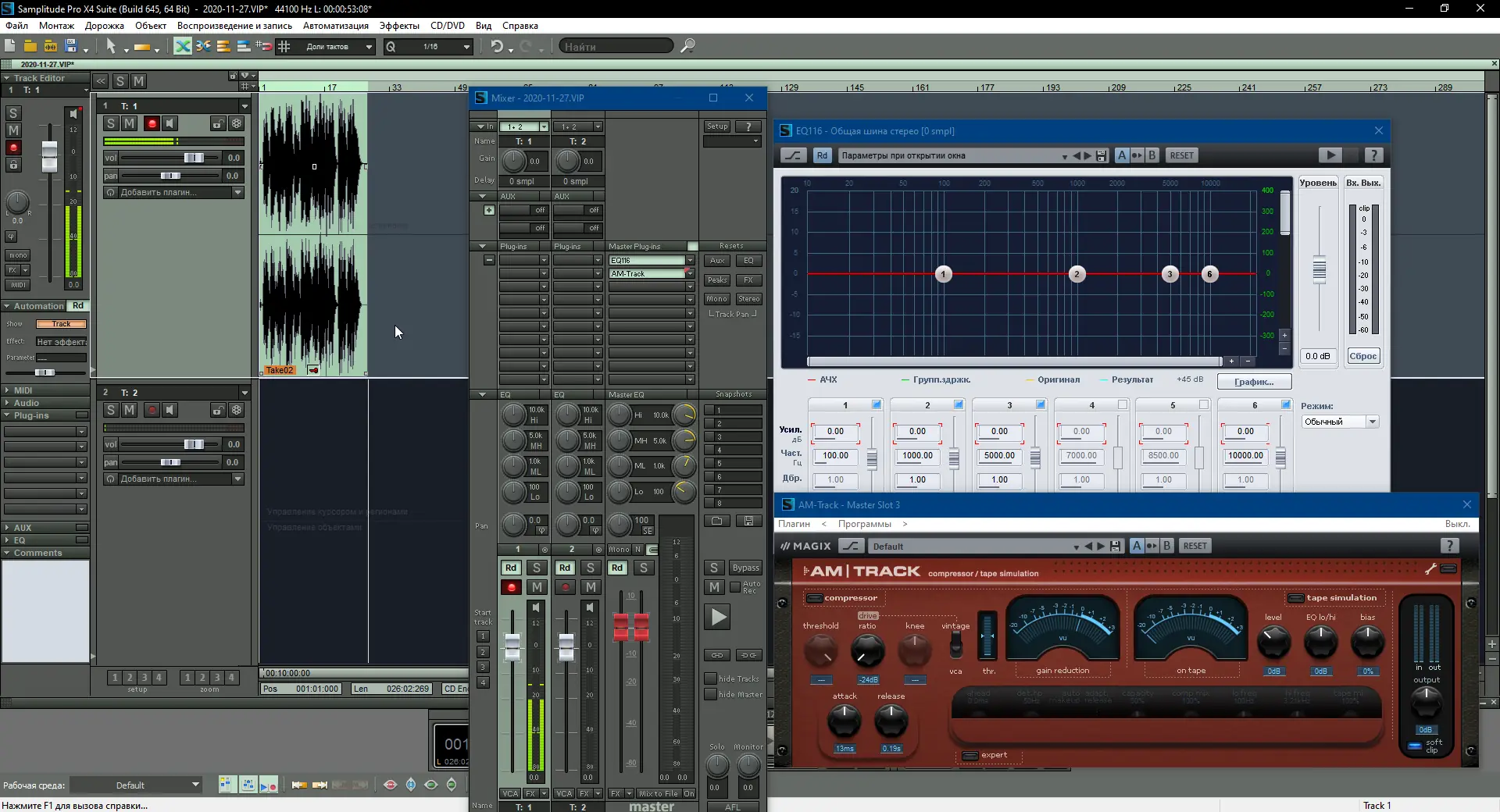Zoom in the EQ116 graph with the plus button
Image resolution: width=1500 pixels, height=812 pixels.
(x=1284, y=335)
